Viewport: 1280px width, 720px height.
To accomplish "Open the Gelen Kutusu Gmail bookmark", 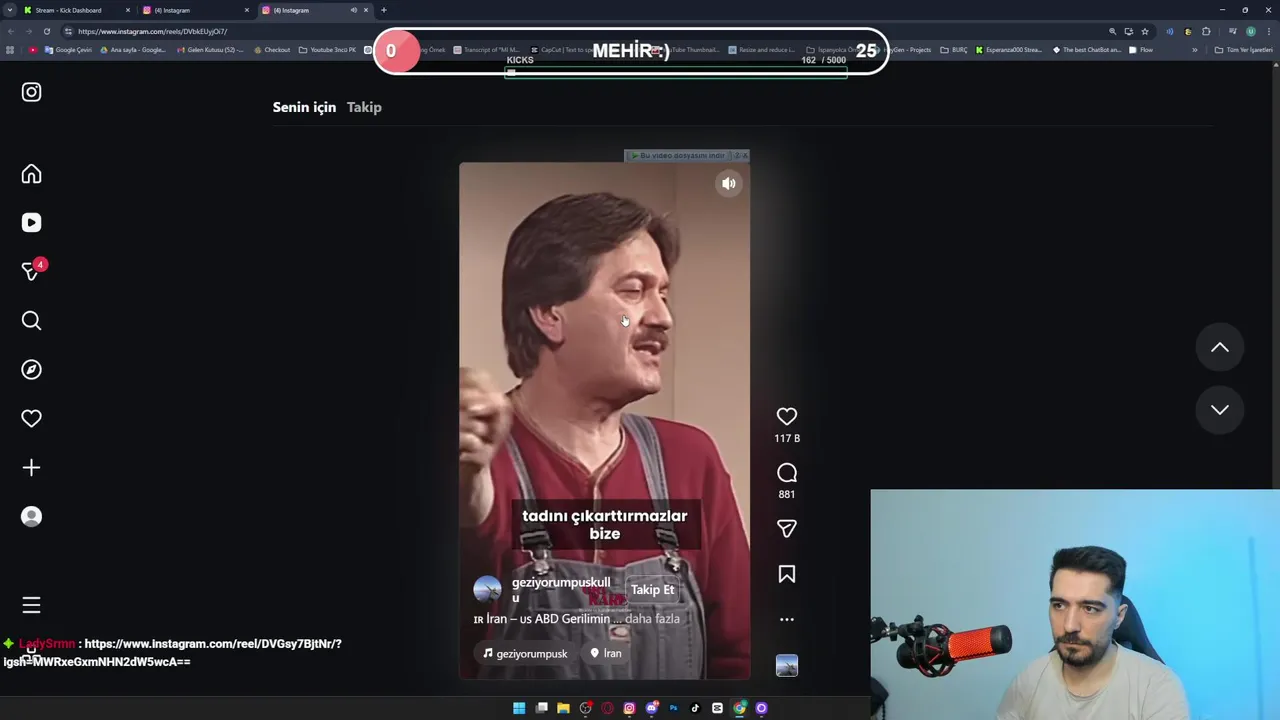I will (210, 50).
